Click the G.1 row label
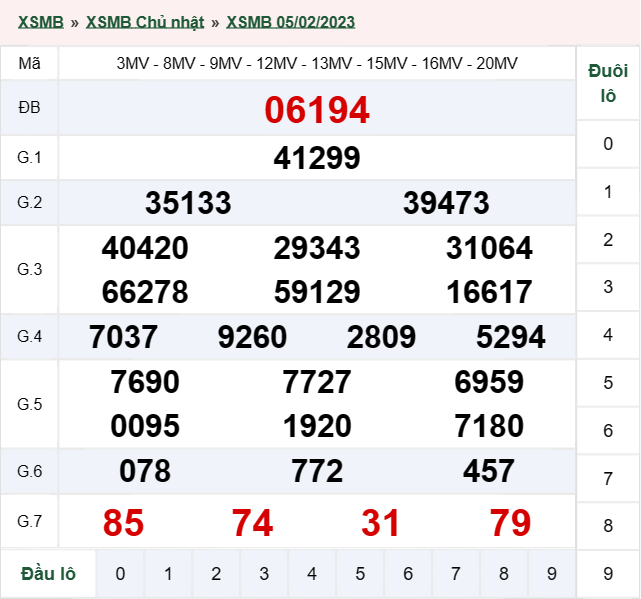 pyautogui.click(x=29, y=158)
